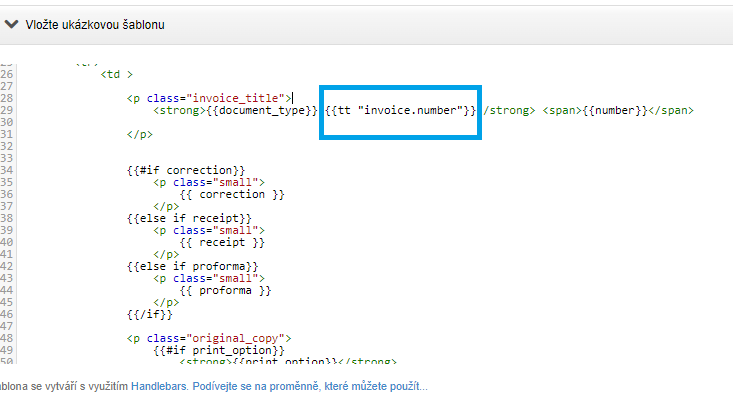Place cursor in the {{tt "invoice.number"}} expression
Screen dimensions: 733x410
(400, 110)
